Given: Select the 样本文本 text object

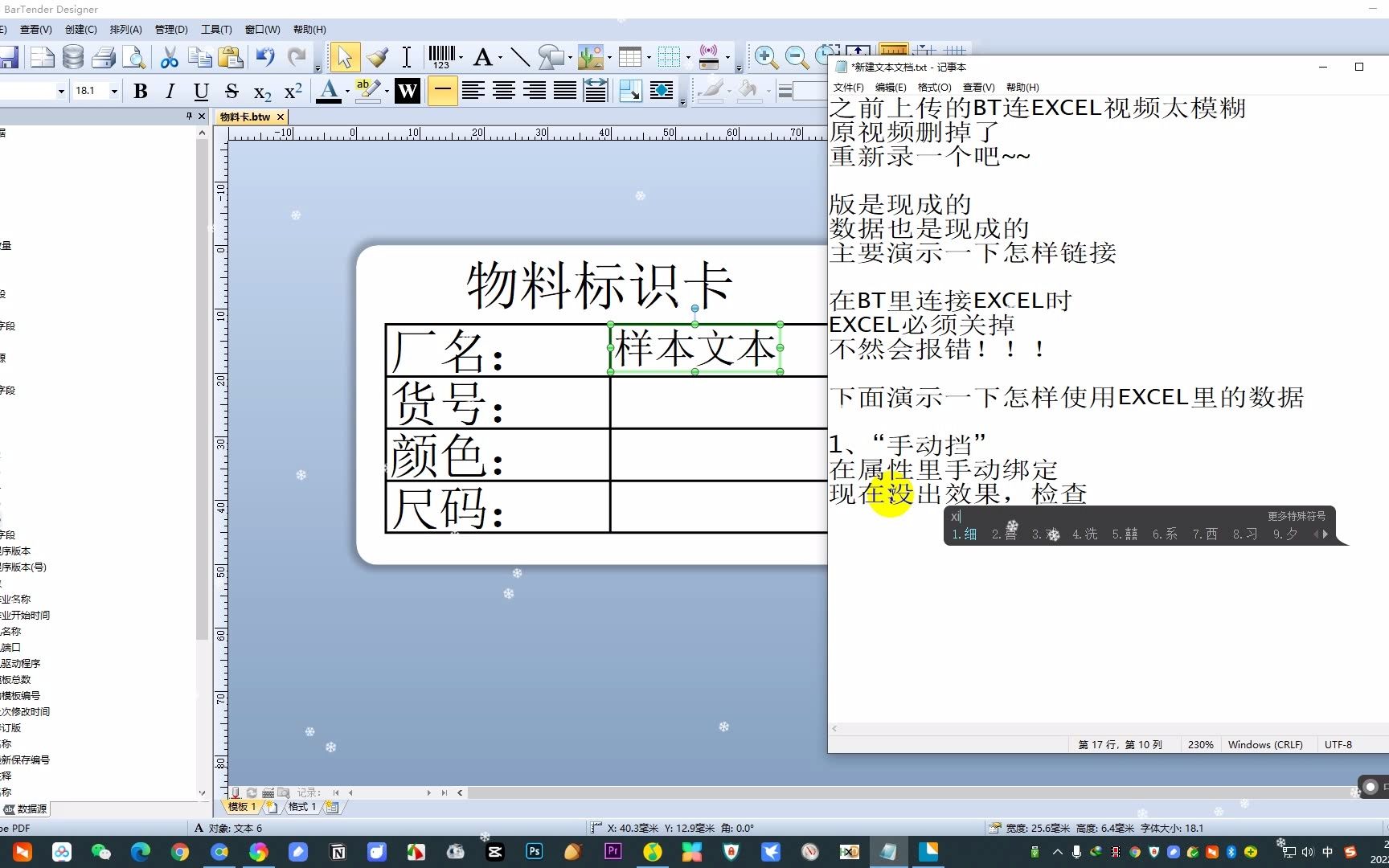Looking at the screenshot, I should [695, 348].
